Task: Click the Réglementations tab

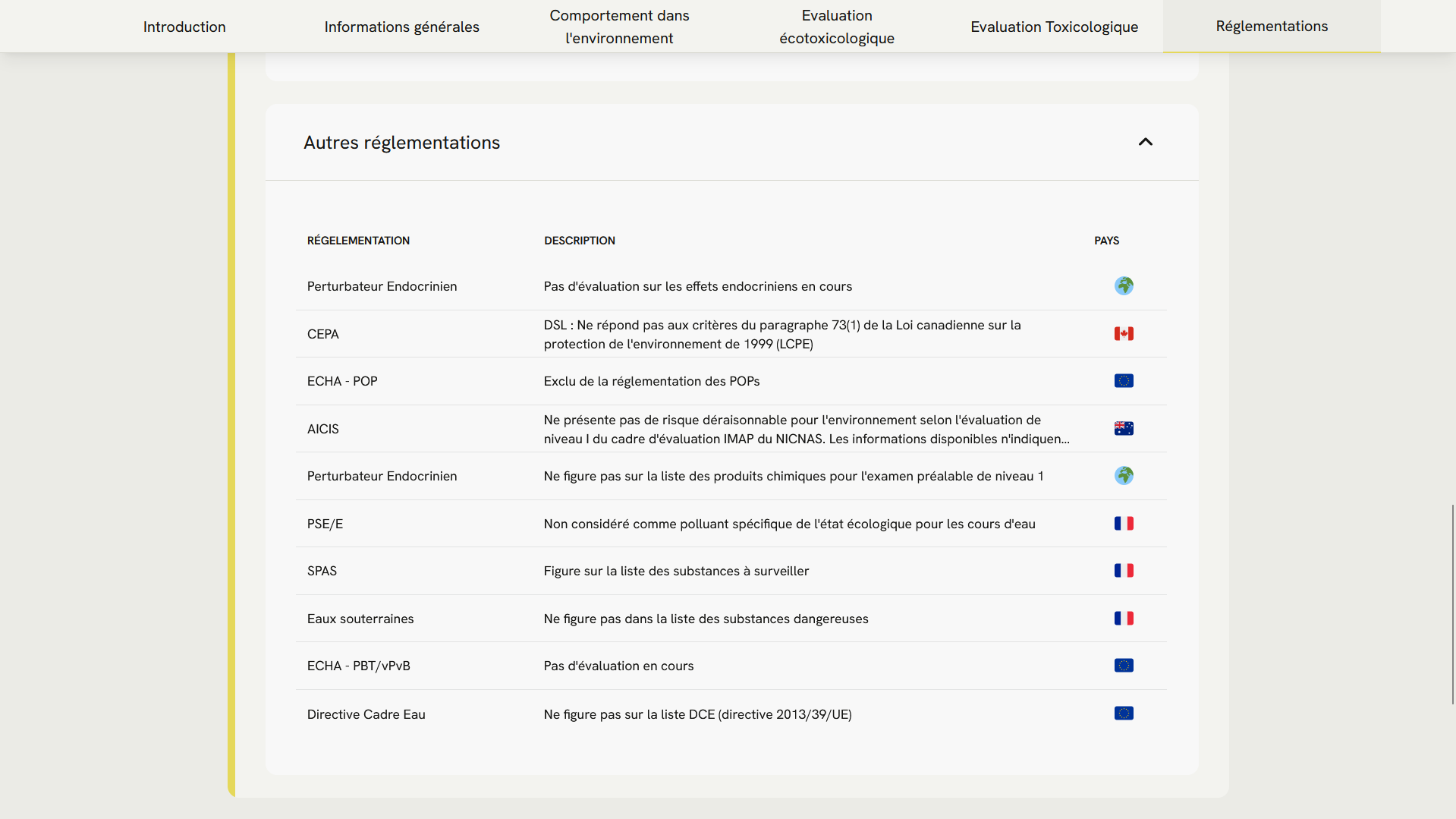Action: (x=1272, y=27)
